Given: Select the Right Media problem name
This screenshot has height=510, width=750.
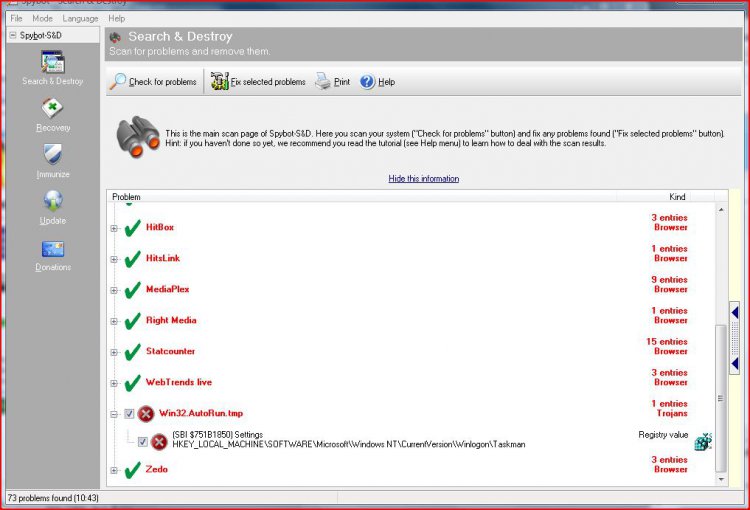Looking at the screenshot, I should coord(171,320).
